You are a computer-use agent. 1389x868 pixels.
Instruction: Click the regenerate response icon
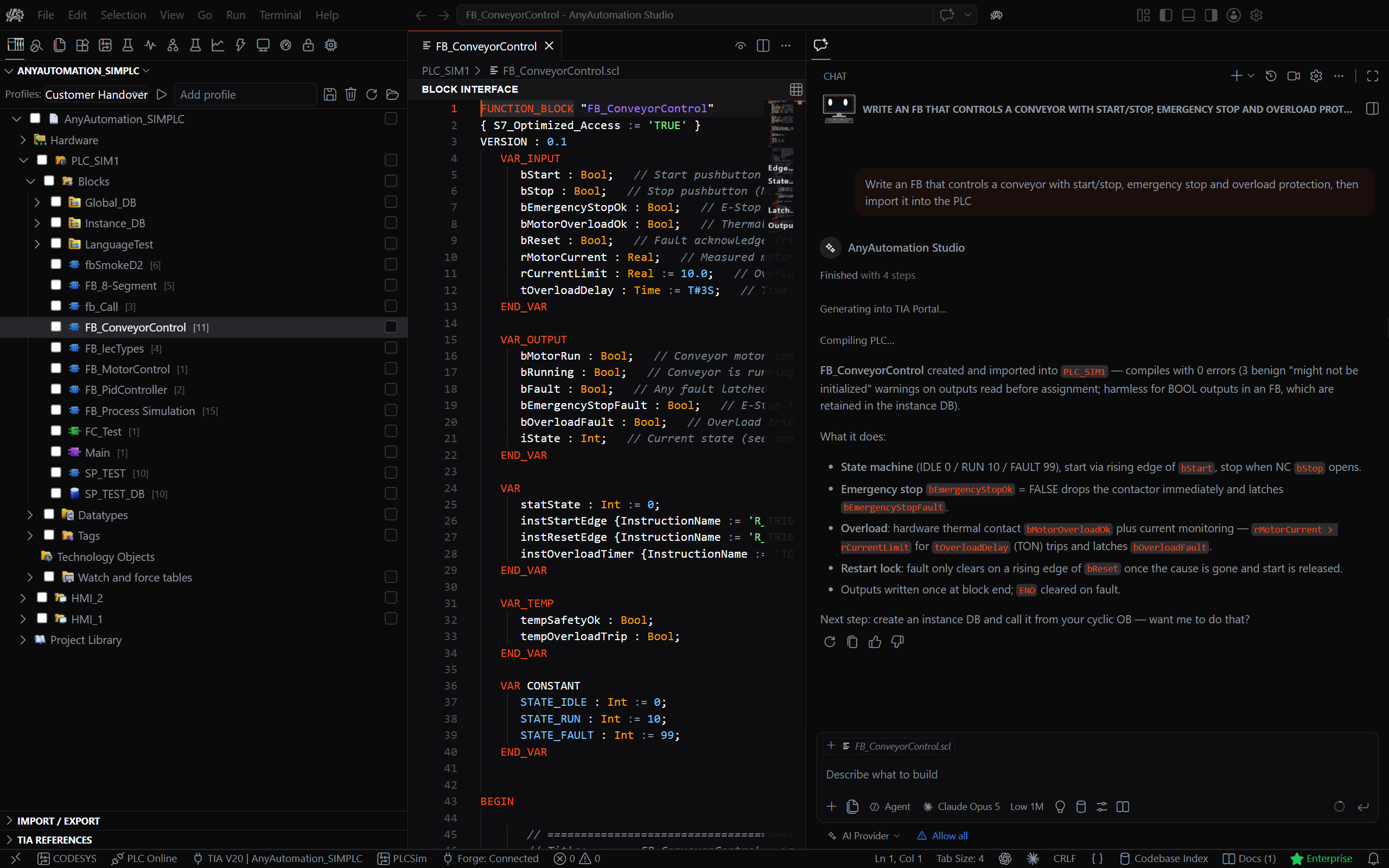(x=830, y=642)
